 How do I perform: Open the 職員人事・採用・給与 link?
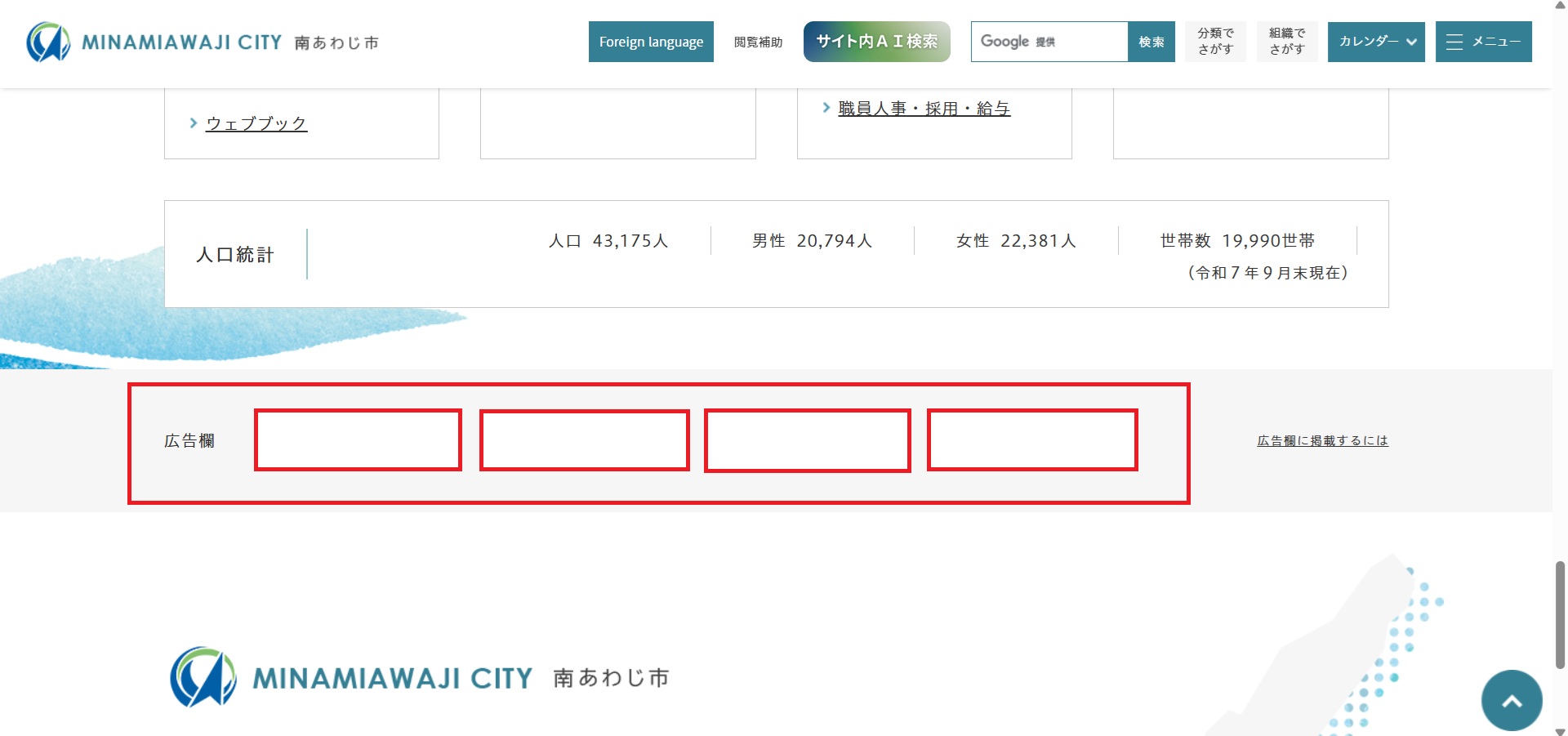tap(924, 109)
